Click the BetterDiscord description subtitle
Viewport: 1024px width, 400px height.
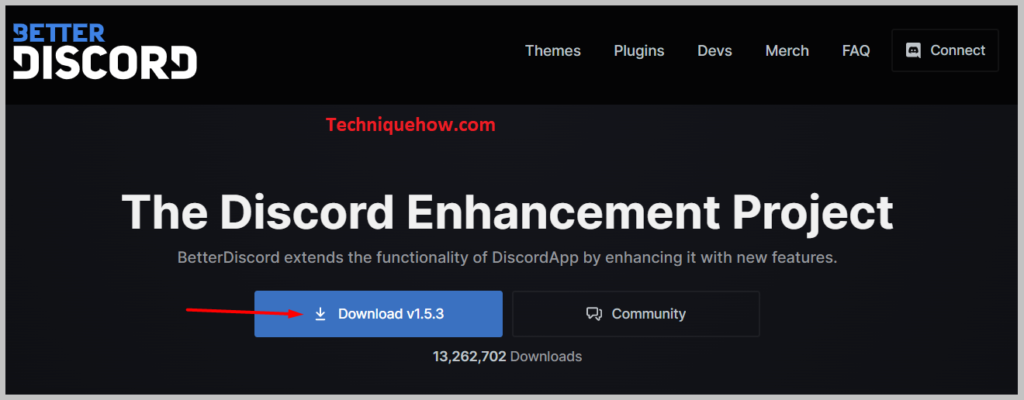tap(507, 257)
